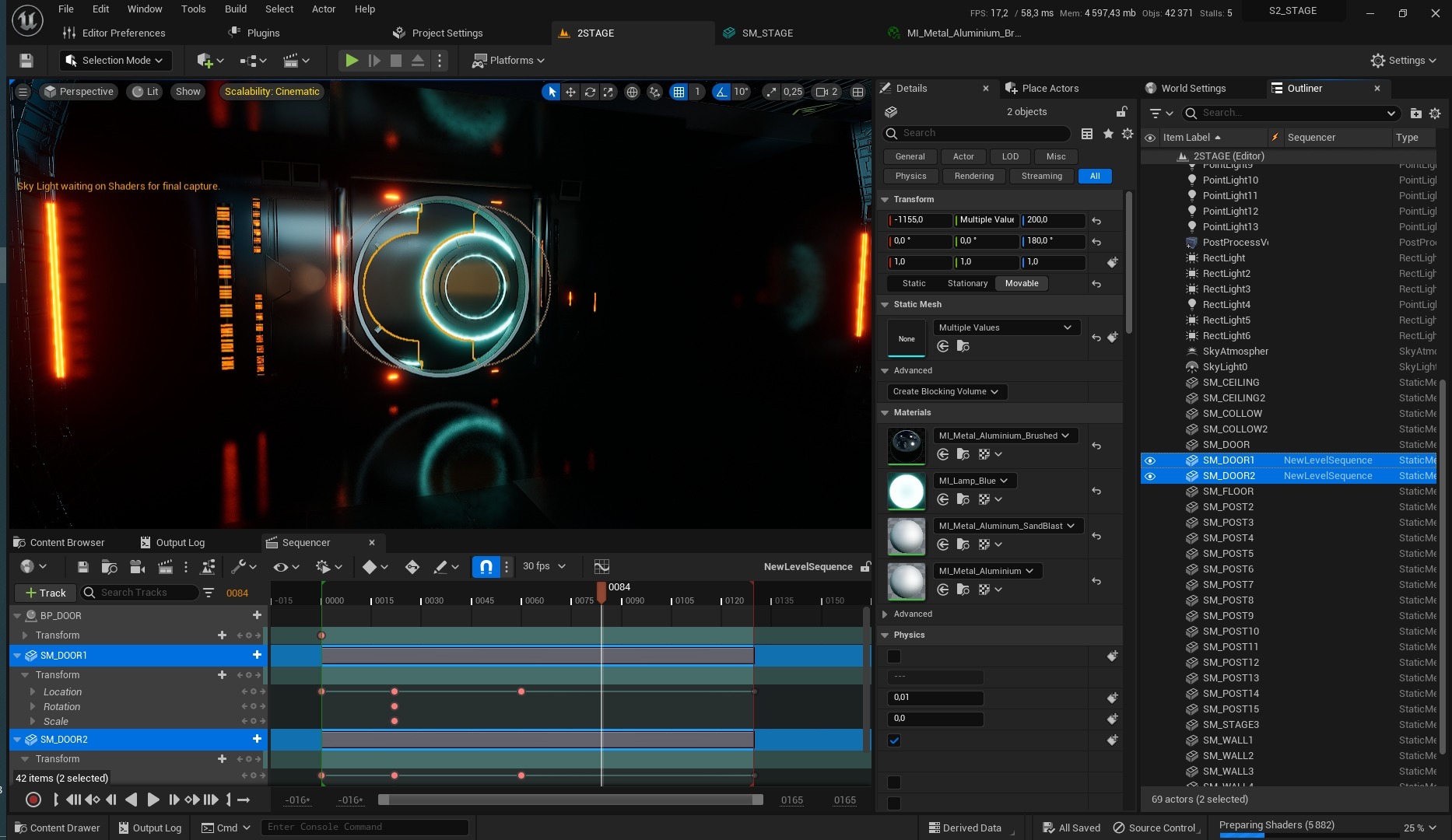1452x840 pixels.
Task: Click the Track add button in Sequencer
Action: pyautogui.click(x=46, y=593)
